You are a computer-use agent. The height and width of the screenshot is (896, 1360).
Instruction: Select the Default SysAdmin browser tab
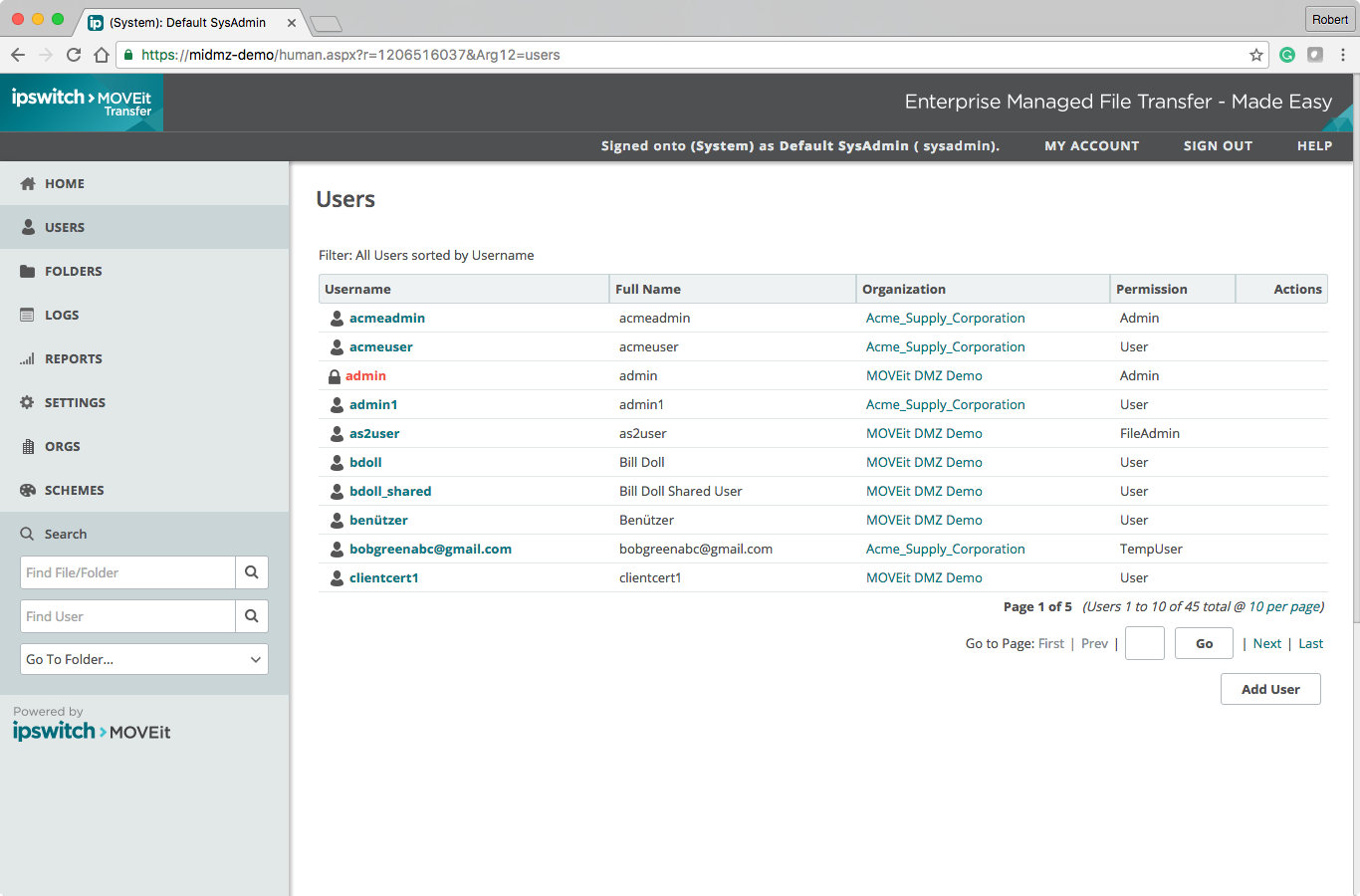tap(191, 22)
